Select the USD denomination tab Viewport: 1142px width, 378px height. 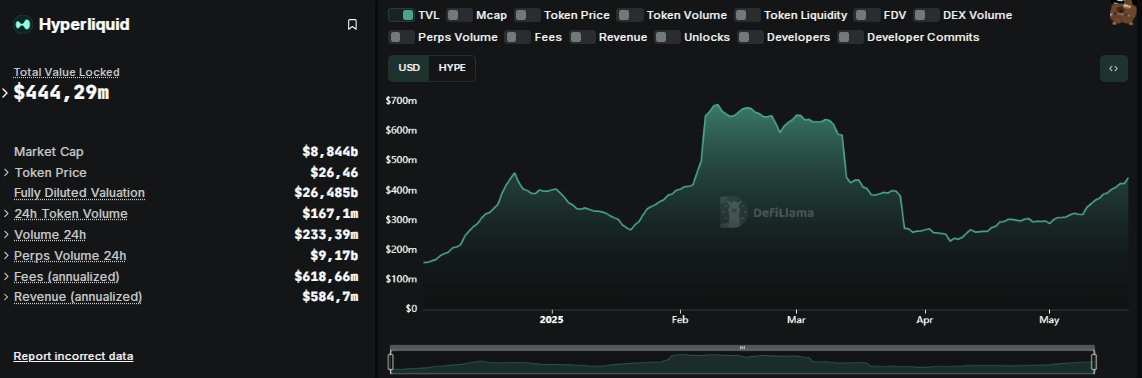point(409,68)
